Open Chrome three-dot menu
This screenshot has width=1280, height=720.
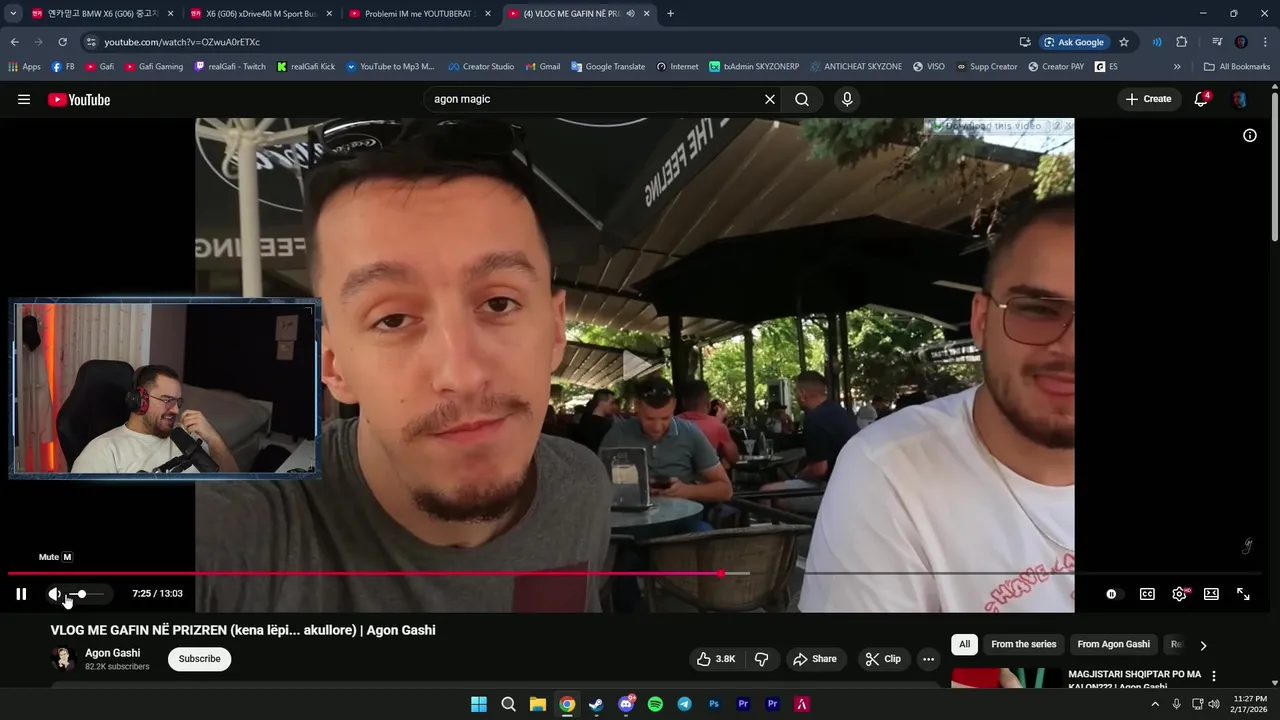tap(1264, 42)
